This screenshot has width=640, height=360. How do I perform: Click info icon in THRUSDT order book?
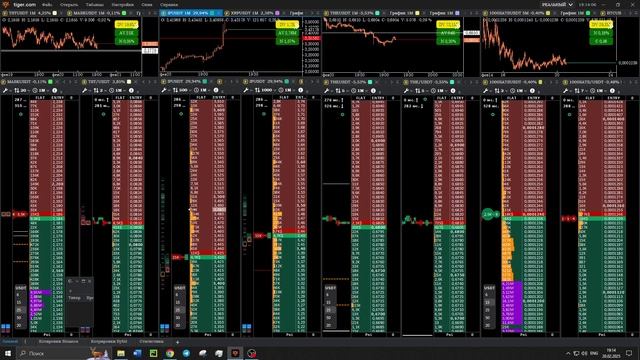[373, 90]
